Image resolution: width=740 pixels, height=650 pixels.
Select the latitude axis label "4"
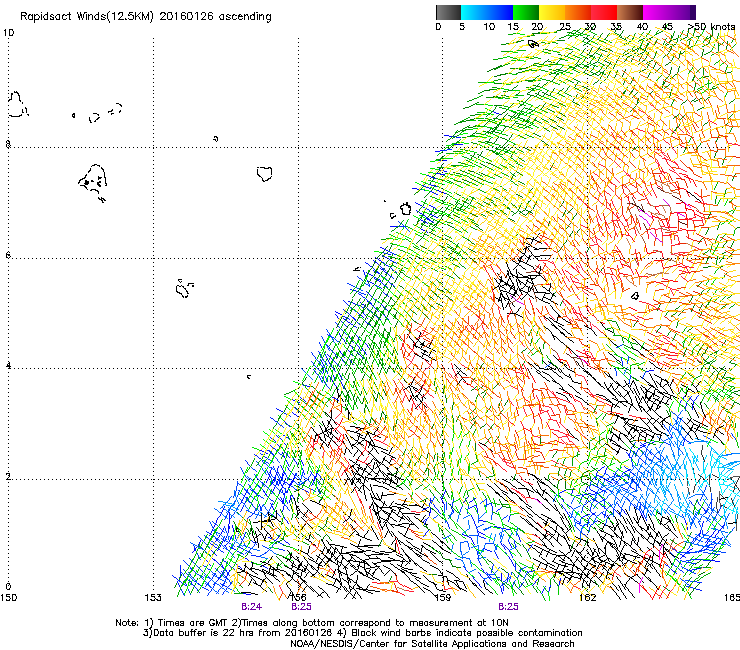pos(8,365)
